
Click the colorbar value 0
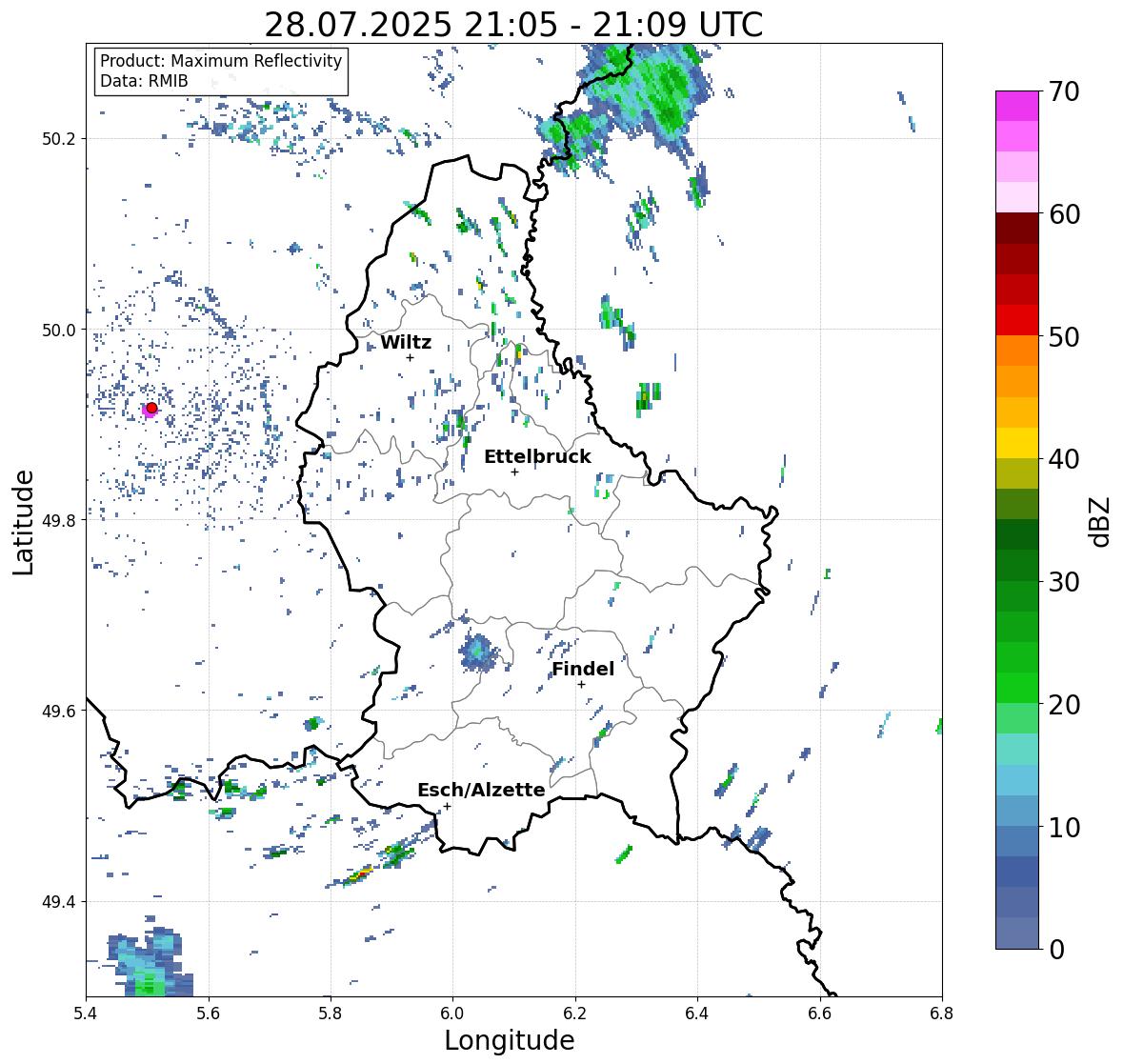pyautogui.click(x=1056, y=950)
